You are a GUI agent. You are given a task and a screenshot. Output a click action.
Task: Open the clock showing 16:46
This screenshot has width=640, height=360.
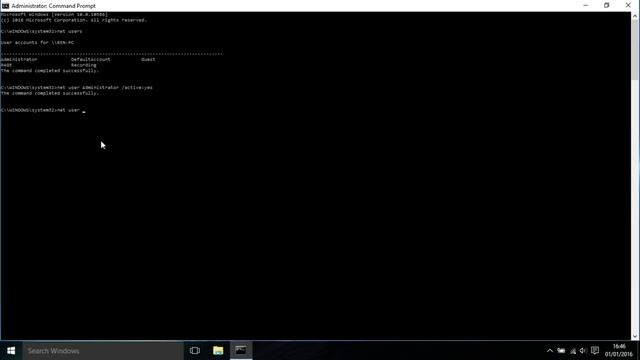click(619, 351)
